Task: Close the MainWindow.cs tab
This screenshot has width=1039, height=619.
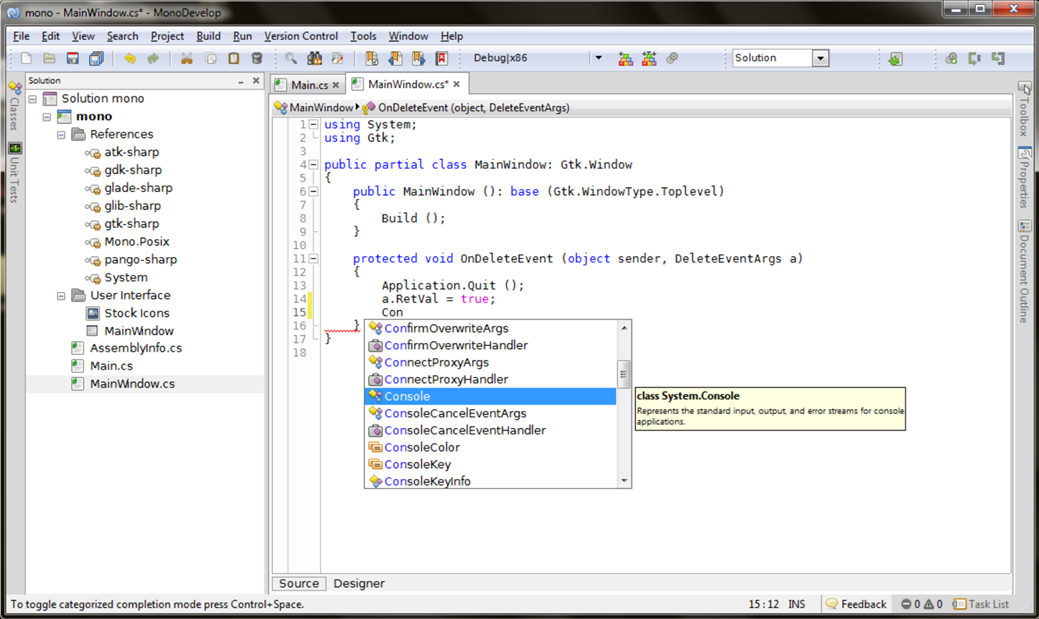Action: click(457, 84)
